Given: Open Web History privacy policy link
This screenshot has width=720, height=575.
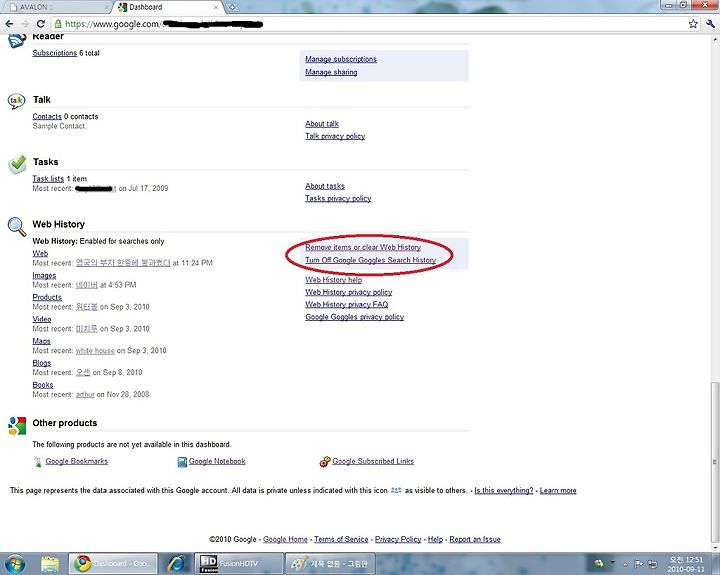Looking at the screenshot, I should click(x=349, y=292).
